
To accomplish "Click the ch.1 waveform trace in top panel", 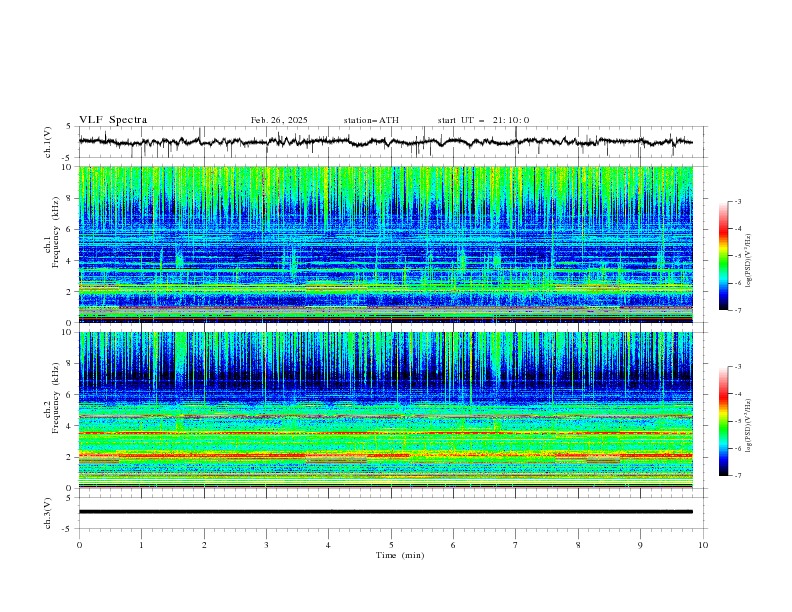I will tap(385, 142).
